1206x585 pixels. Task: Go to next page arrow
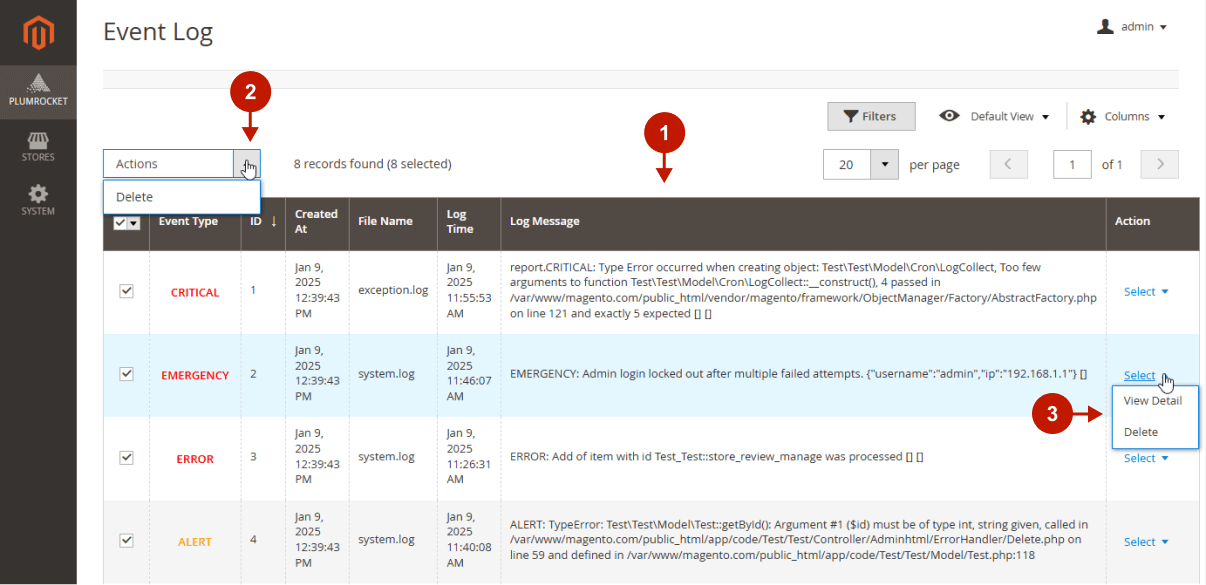(x=1159, y=165)
